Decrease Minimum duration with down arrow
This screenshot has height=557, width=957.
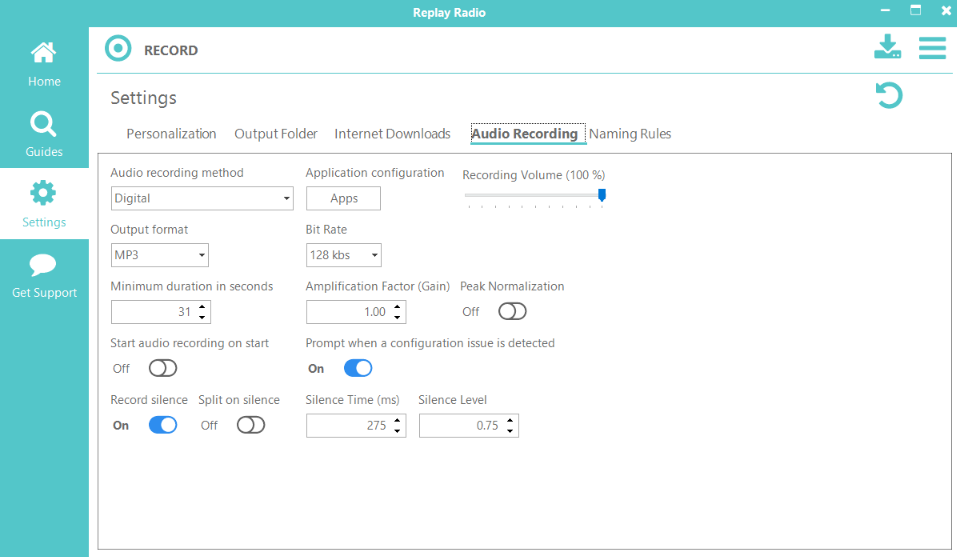(x=202, y=317)
